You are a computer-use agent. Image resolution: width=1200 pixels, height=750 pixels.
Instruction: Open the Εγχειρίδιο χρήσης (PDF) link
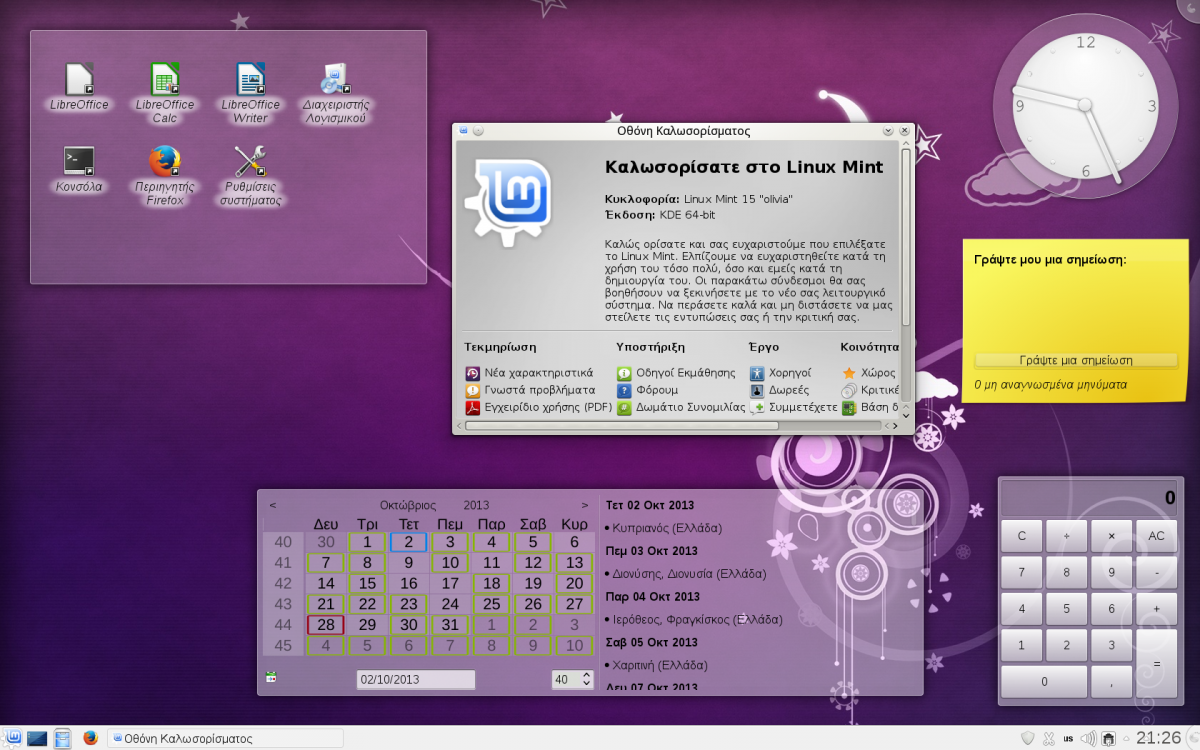(x=548, y=407)
